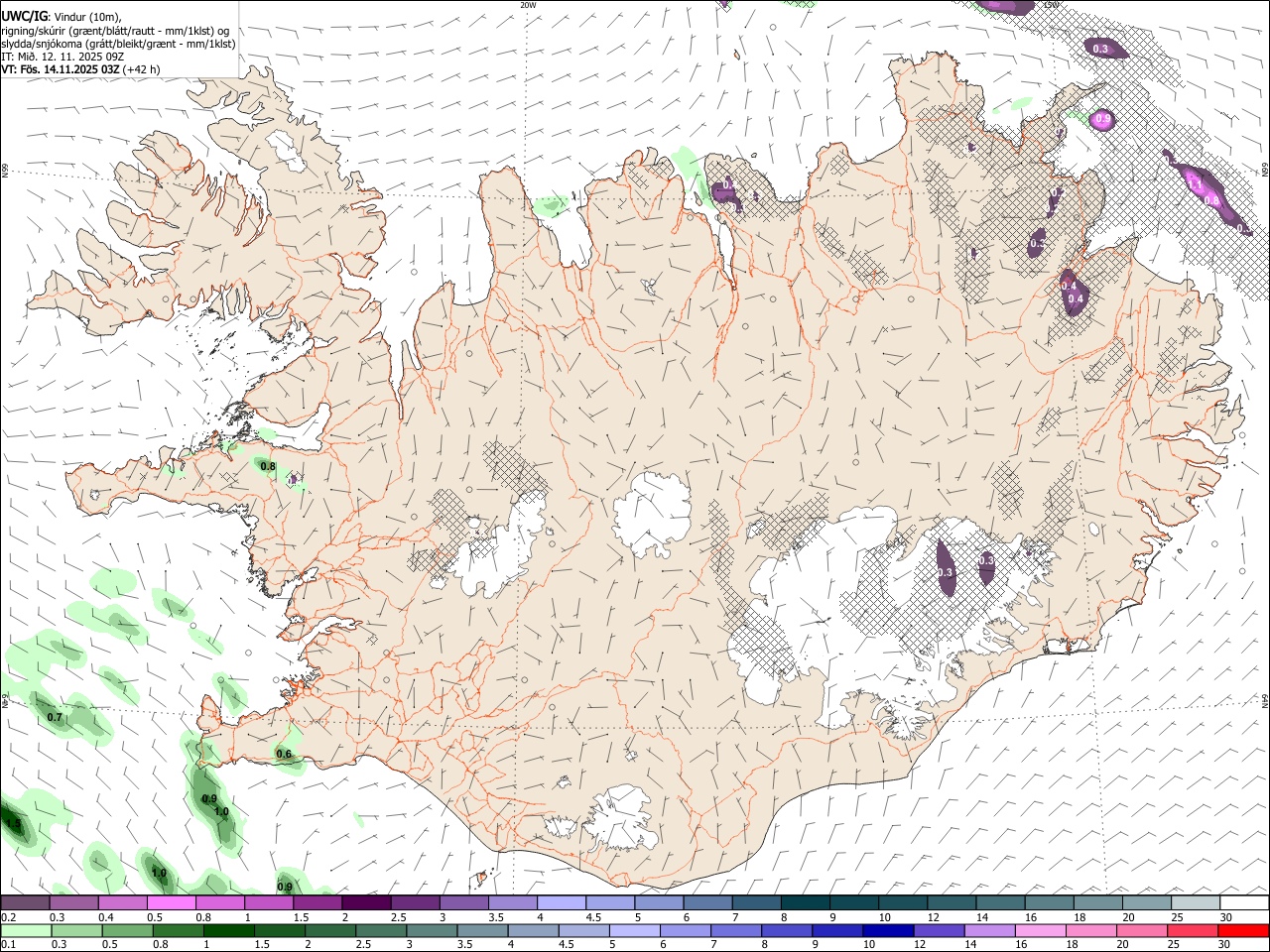Click the pale periwinkle 4 mm snow swatch
Viewport: 1270px width, 952px height.
tap(562, 903)
